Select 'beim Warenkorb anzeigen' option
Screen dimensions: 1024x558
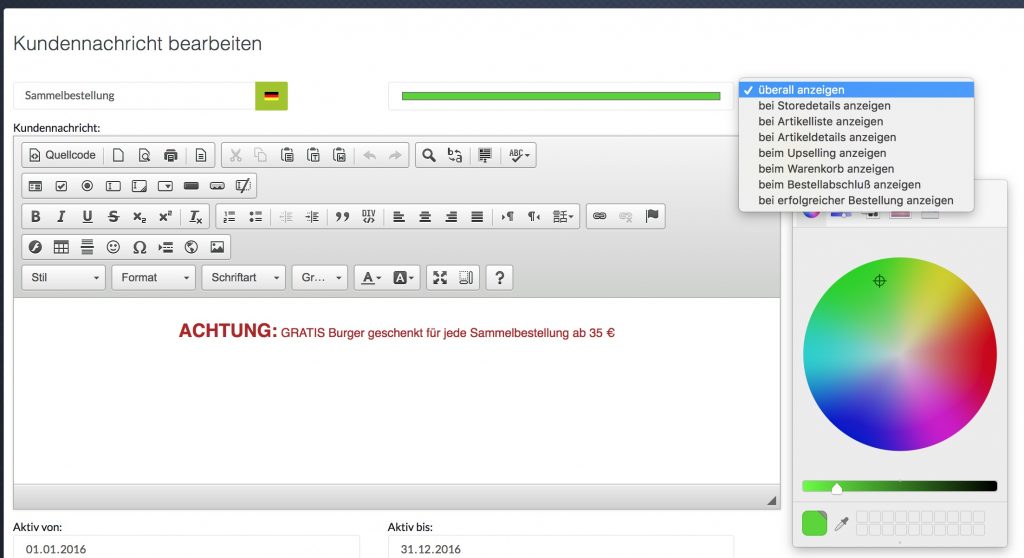tap(826, 169)
